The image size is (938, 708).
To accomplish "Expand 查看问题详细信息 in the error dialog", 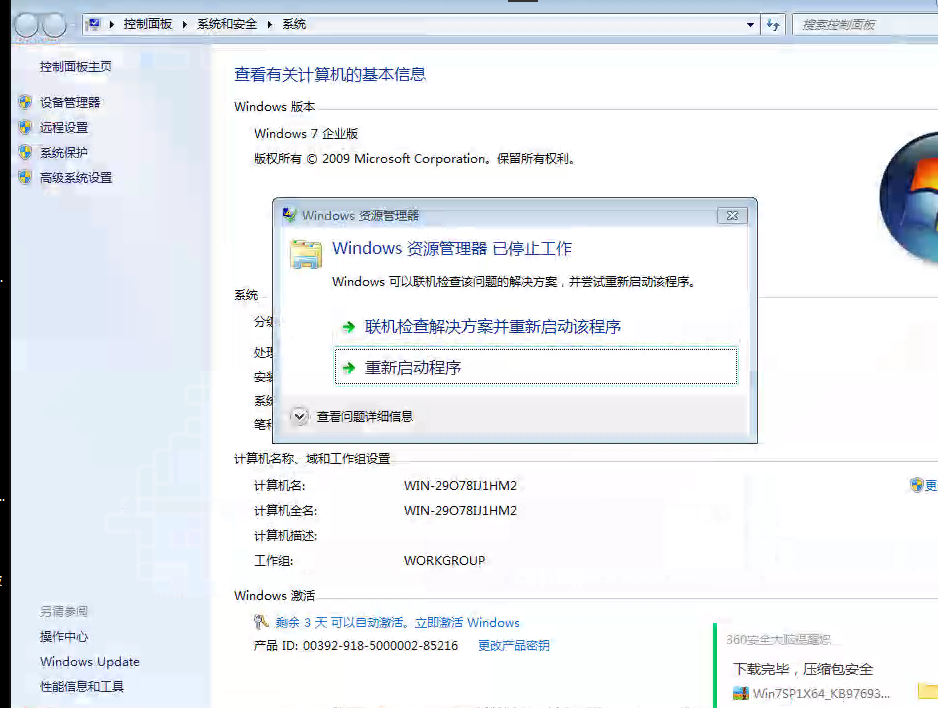I will 300,416.
